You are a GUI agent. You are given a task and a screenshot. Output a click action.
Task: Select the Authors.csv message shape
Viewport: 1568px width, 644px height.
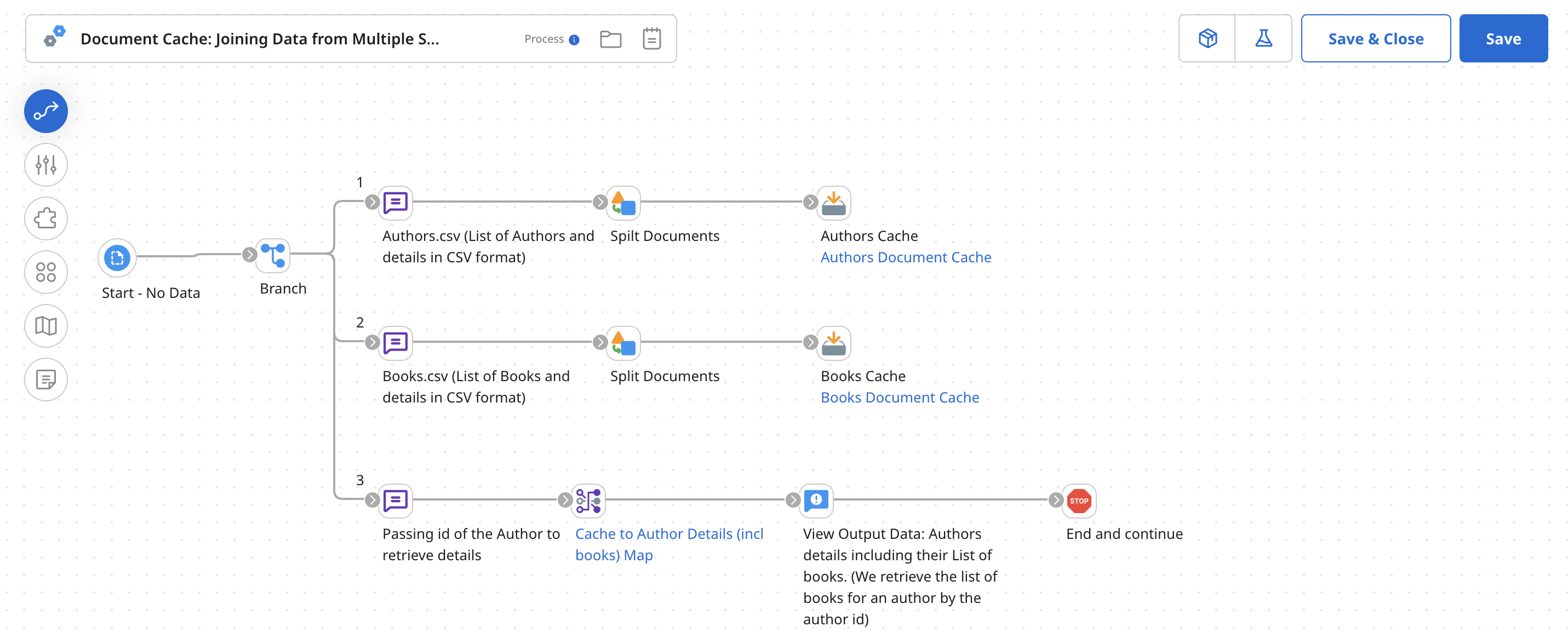396,202
